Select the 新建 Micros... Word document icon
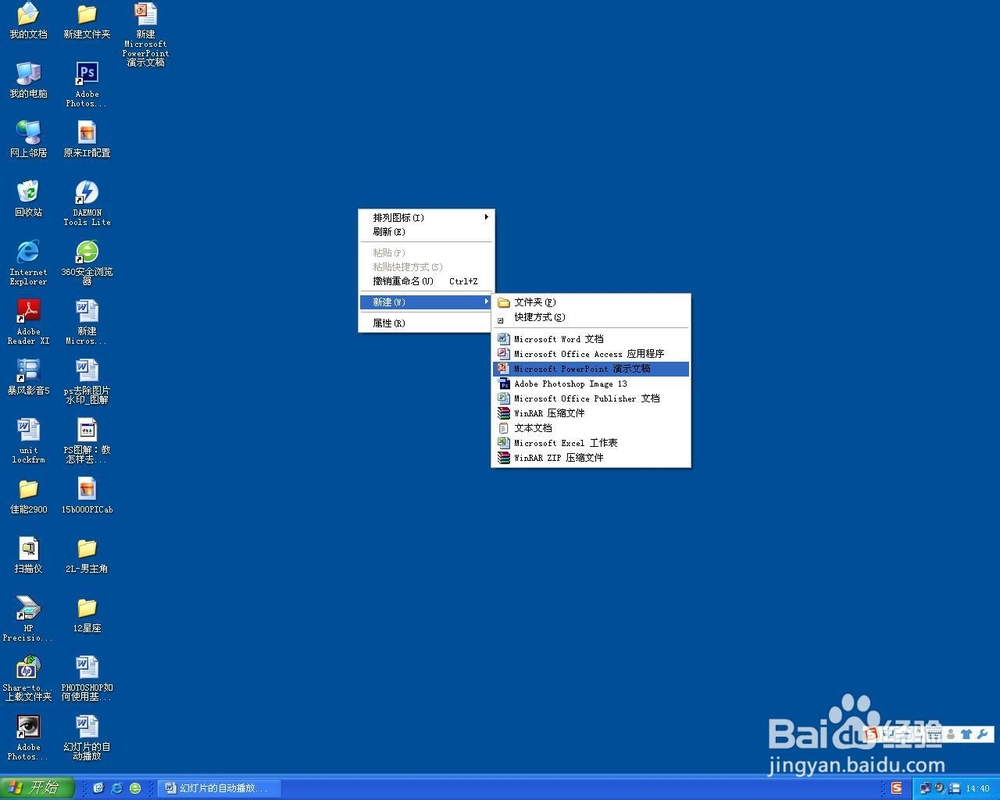This screenshot has width=1000, height=800. pos(87,322)
